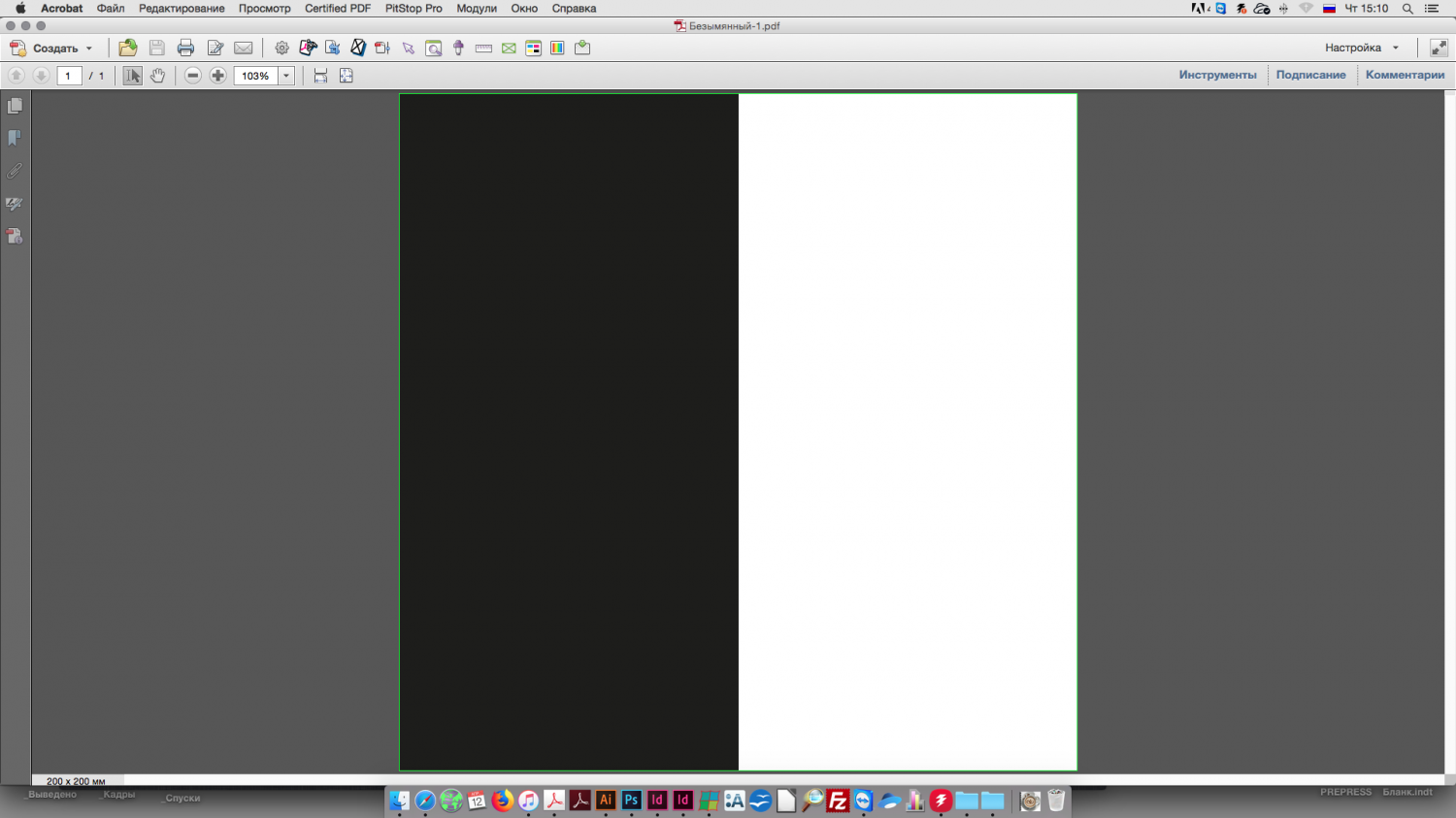The height and width of the screenshot is (818, 1456).
Task: Open FileZilla from the dock
Action: coord(838,801)
